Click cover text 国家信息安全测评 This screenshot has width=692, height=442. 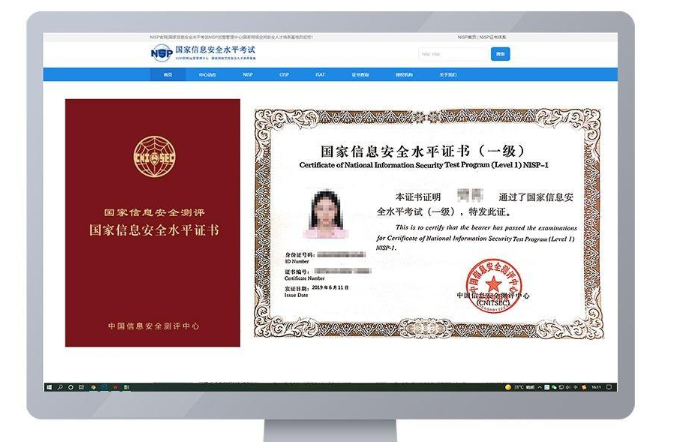pyautogui.click(x=154, y=212)
